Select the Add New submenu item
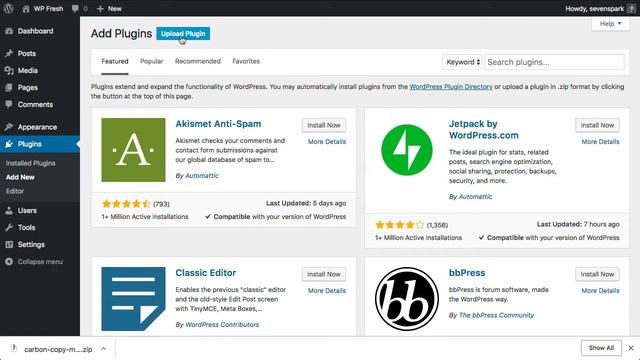The width and height of the screenshot is (640, 360). (x=20, y=177)
